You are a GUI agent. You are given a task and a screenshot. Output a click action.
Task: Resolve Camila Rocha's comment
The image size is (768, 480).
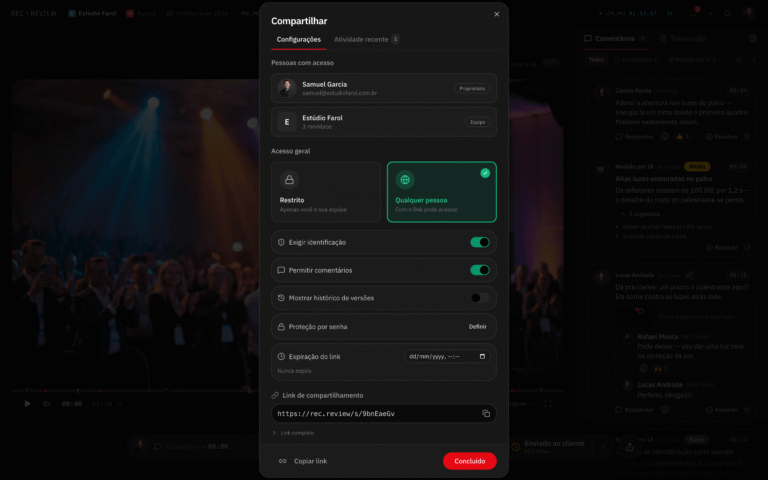tap(722, 137)
